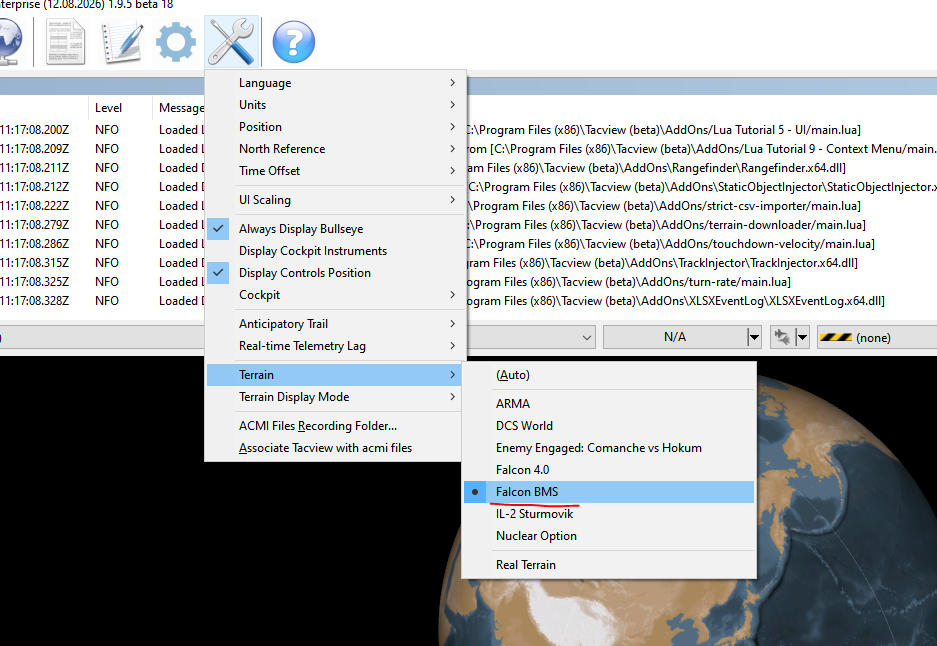
Task: Open ACMI Files Recording Folder dialog
Action: click(335, 426)
